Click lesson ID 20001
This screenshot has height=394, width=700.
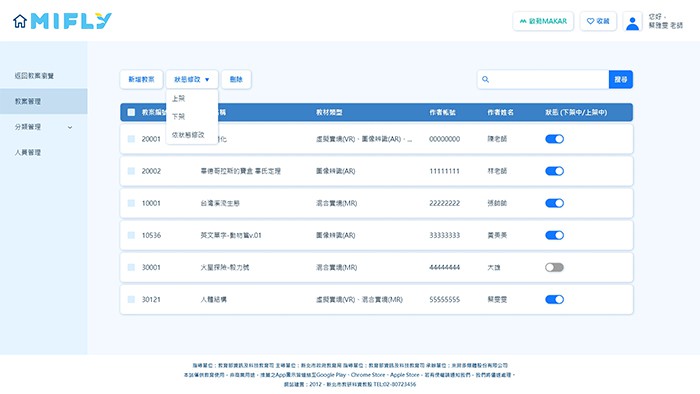[151, 139]
